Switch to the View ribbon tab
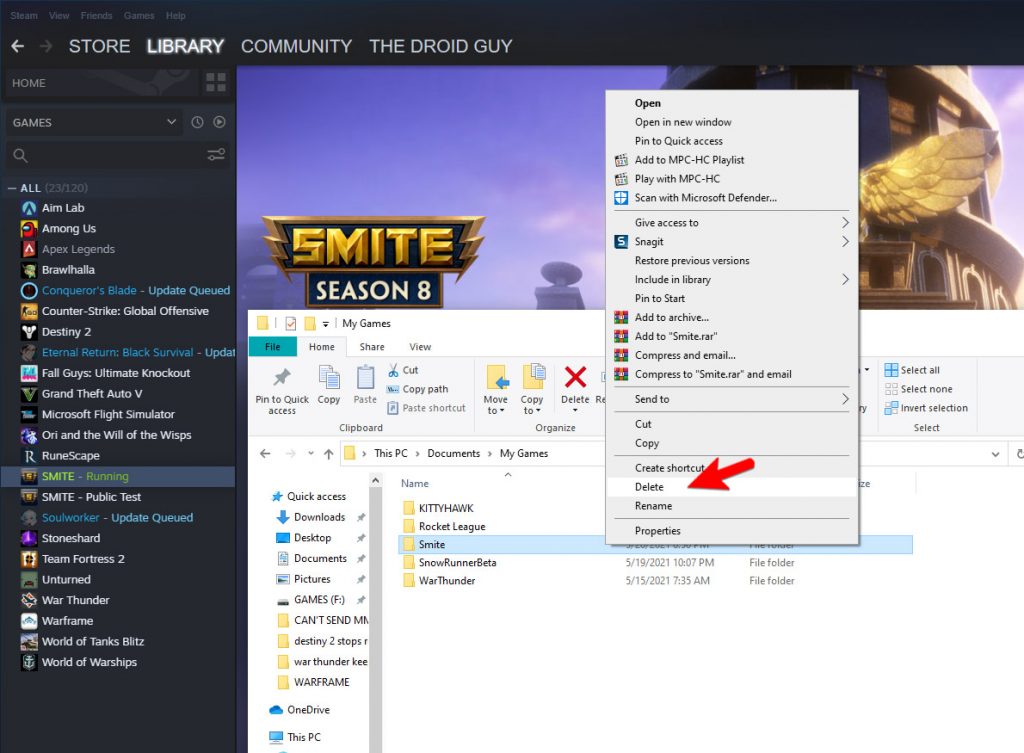The height and width of the screenshot is (753, 1024). click(x=420, y=347)
